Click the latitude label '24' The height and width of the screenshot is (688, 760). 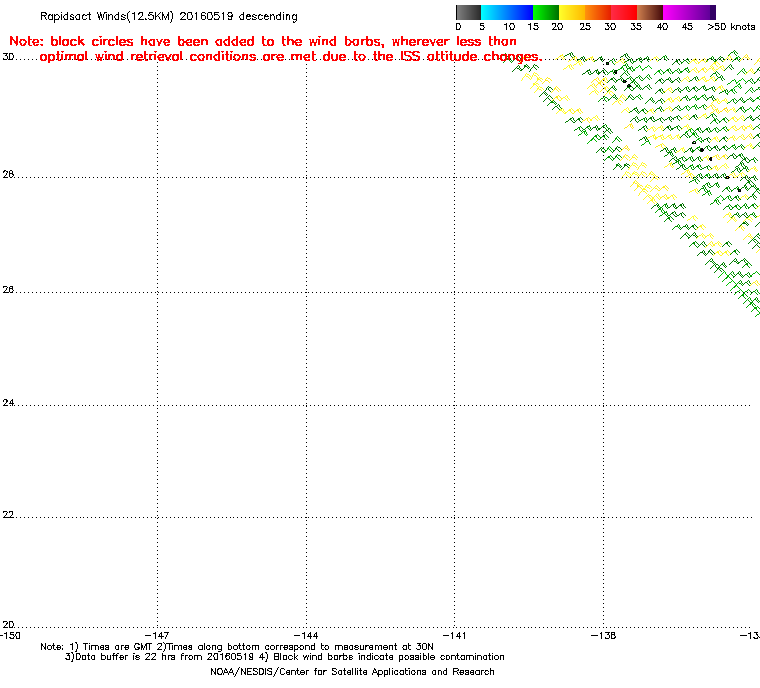click(8, 402)
